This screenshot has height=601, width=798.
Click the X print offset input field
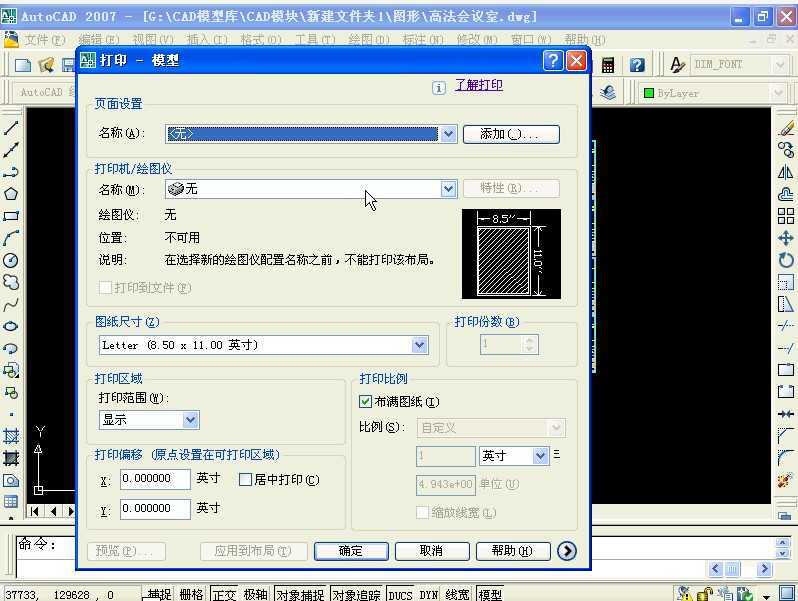pos(155,479)
